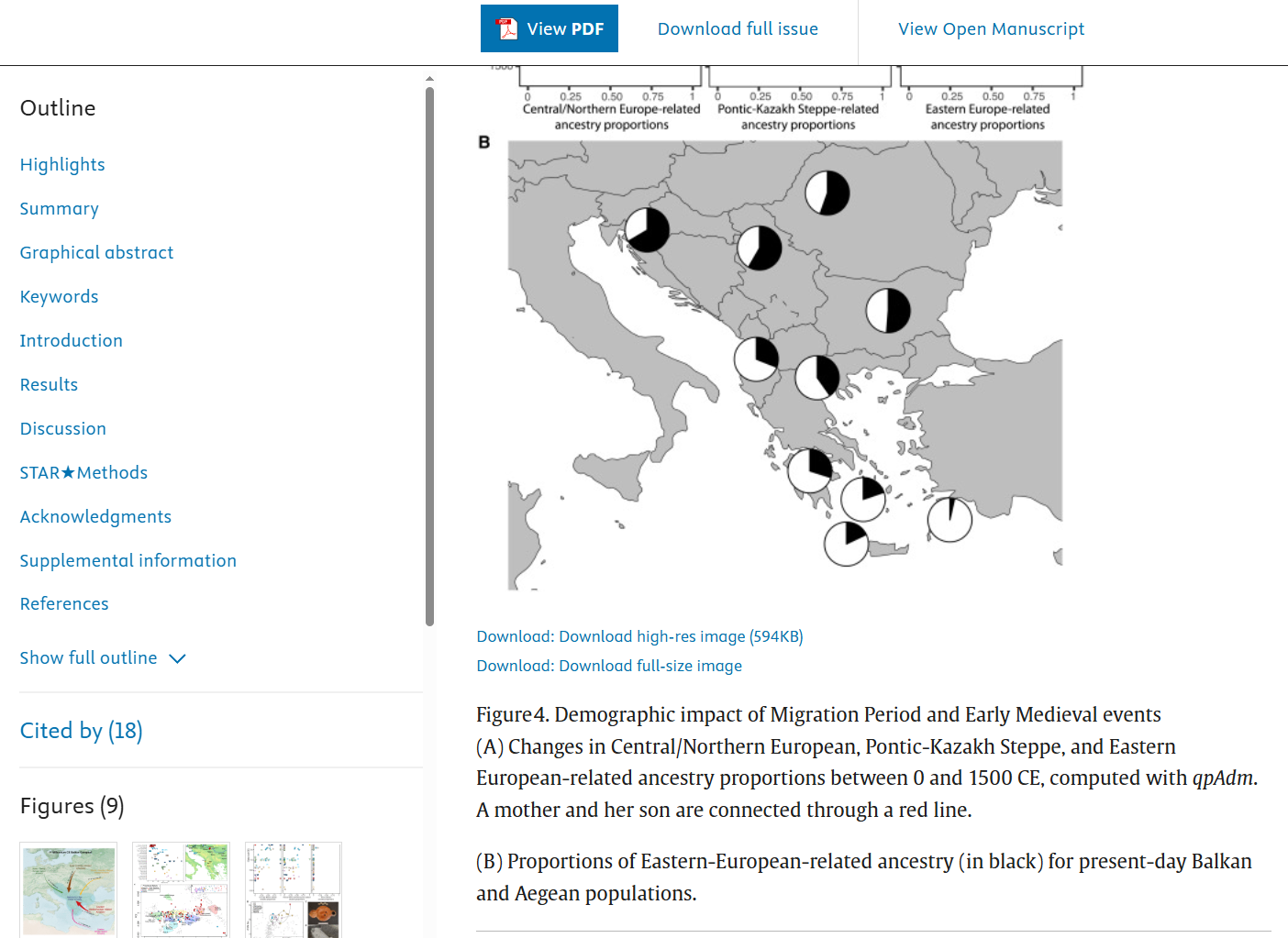
Task: Open Supplemental information outline entry
Action: 128,561
